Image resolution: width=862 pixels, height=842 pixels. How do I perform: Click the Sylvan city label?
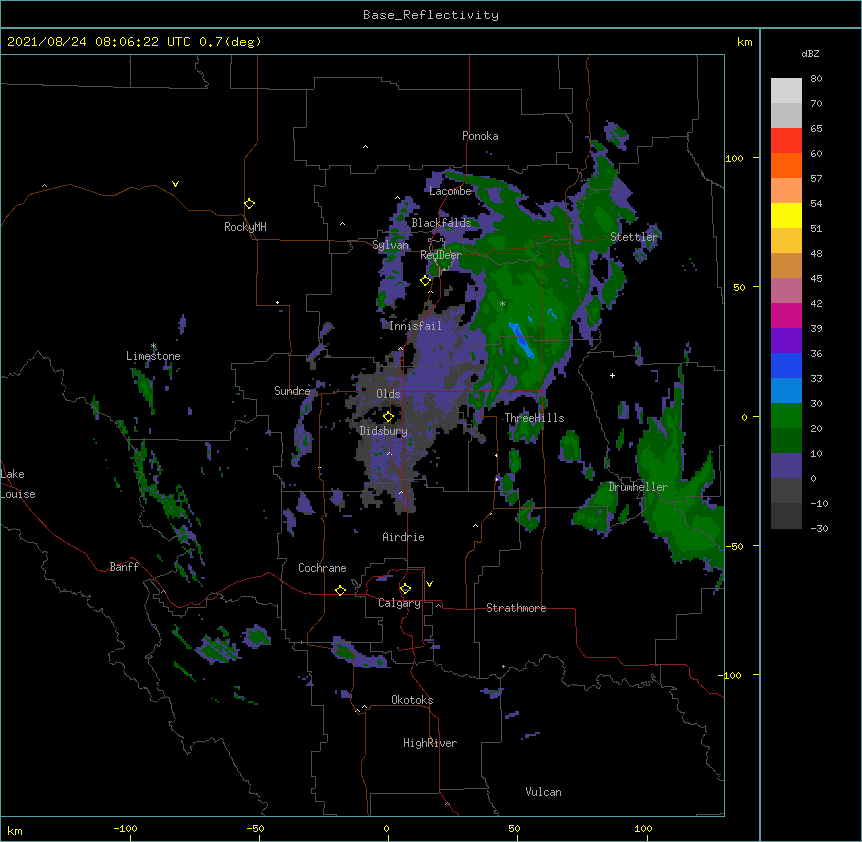click(x=390, y=245)
